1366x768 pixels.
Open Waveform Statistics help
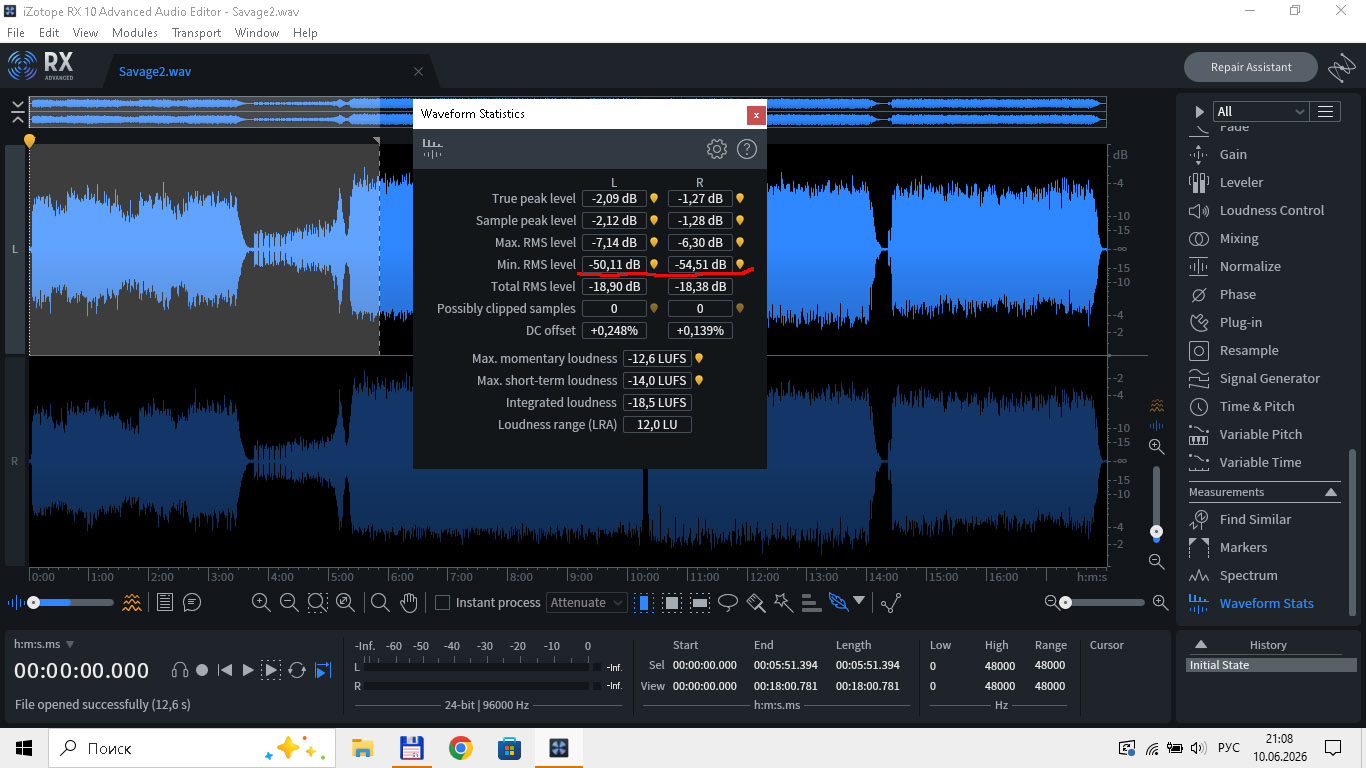747,149
